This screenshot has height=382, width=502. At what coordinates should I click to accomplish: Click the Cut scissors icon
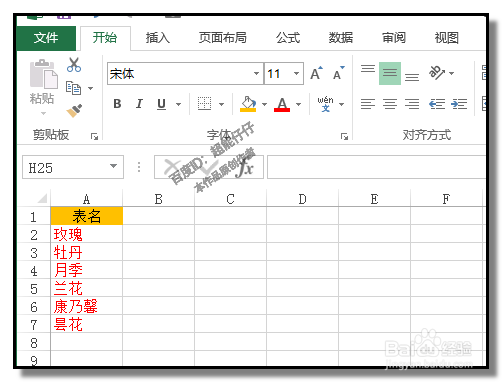click(x=74, y=65)
